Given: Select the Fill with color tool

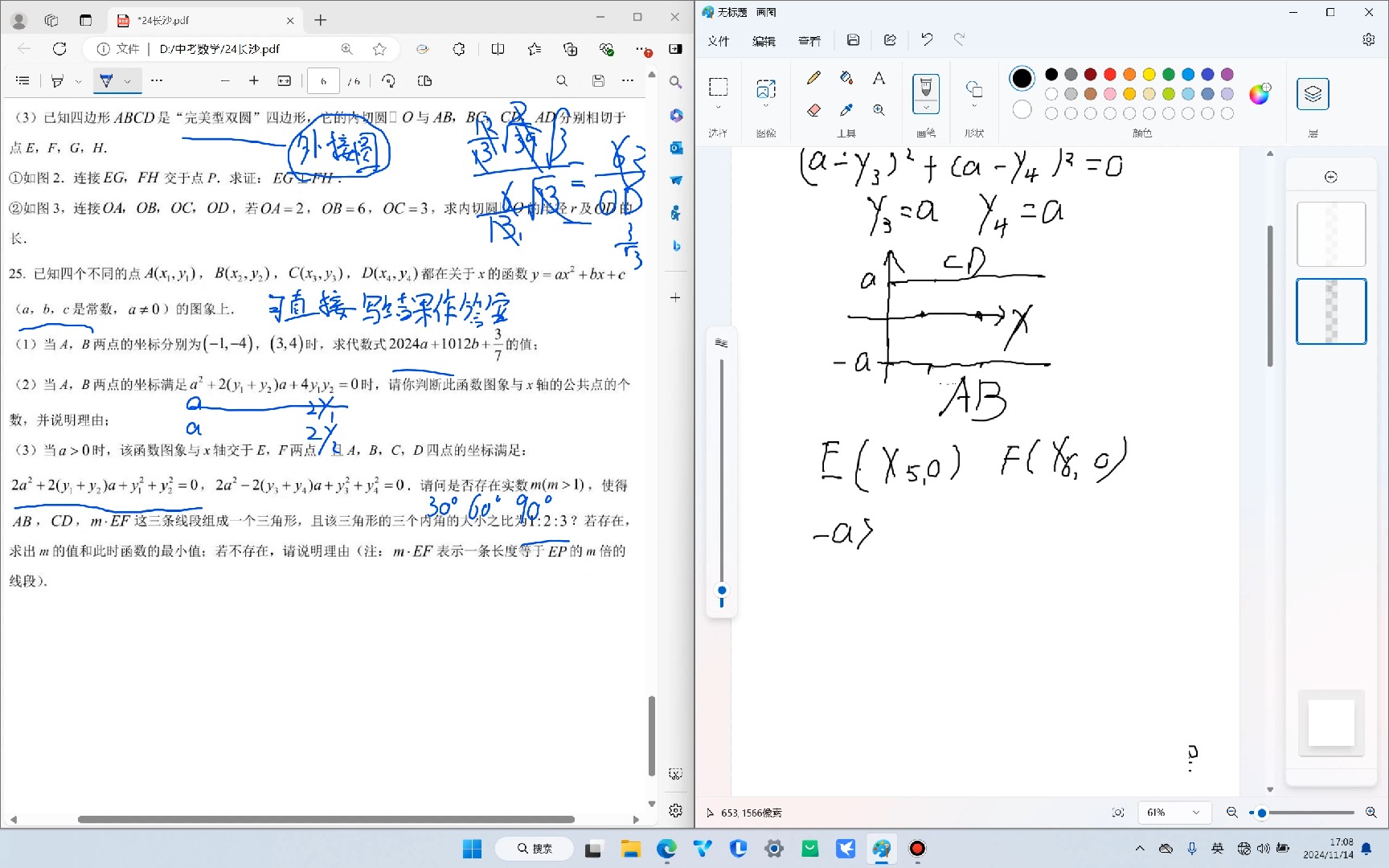Looking at the screenshot, I should point(846,78).
